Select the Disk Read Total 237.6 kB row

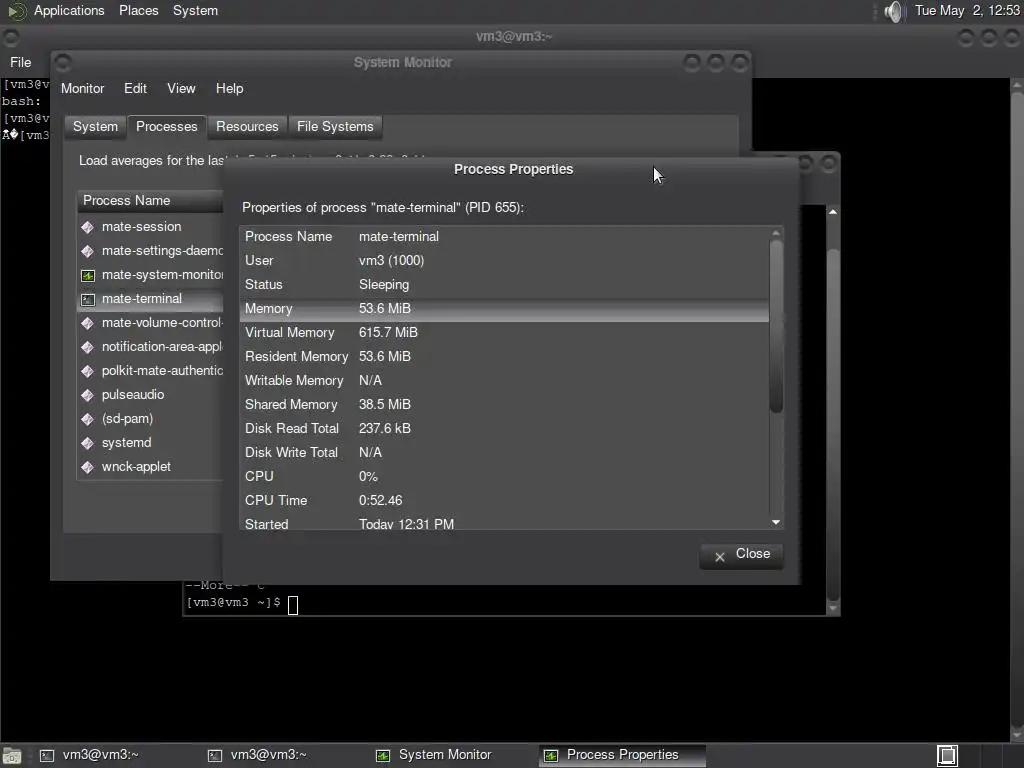pos(504,428)
